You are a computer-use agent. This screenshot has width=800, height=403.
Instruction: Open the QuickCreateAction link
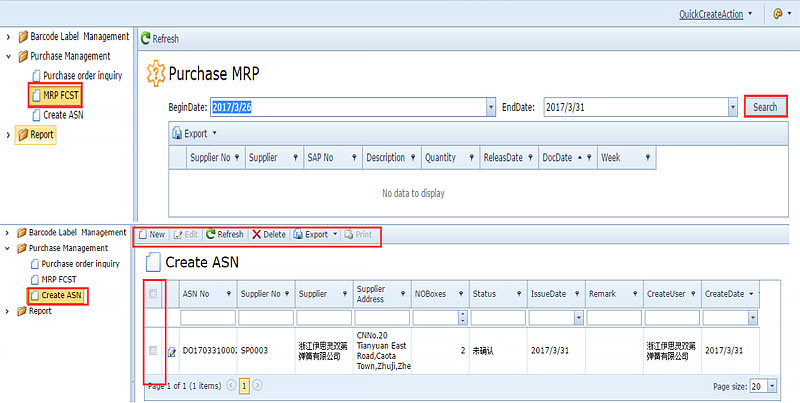click(711, 14)
